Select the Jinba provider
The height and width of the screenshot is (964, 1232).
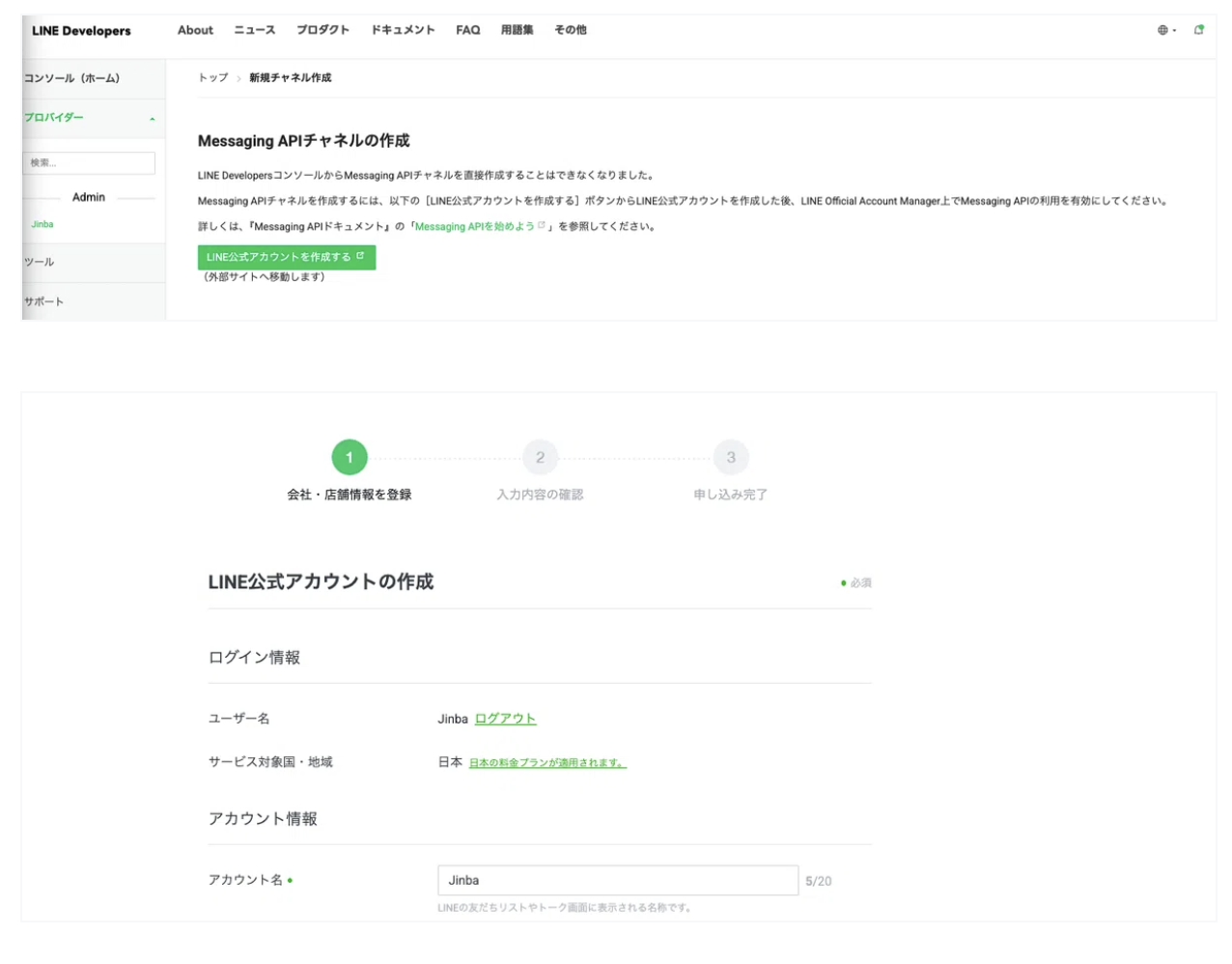pyautogui.click(x=42, y=224)
